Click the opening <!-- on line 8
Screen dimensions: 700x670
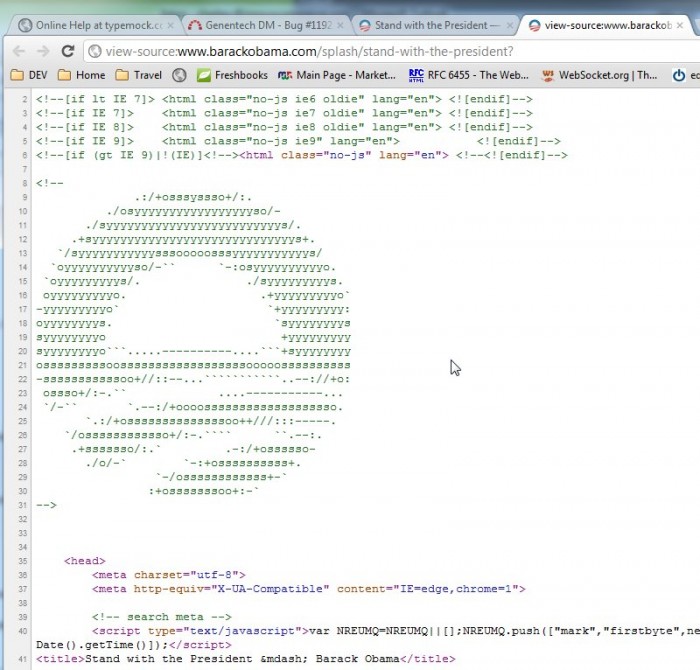point(50,183)
